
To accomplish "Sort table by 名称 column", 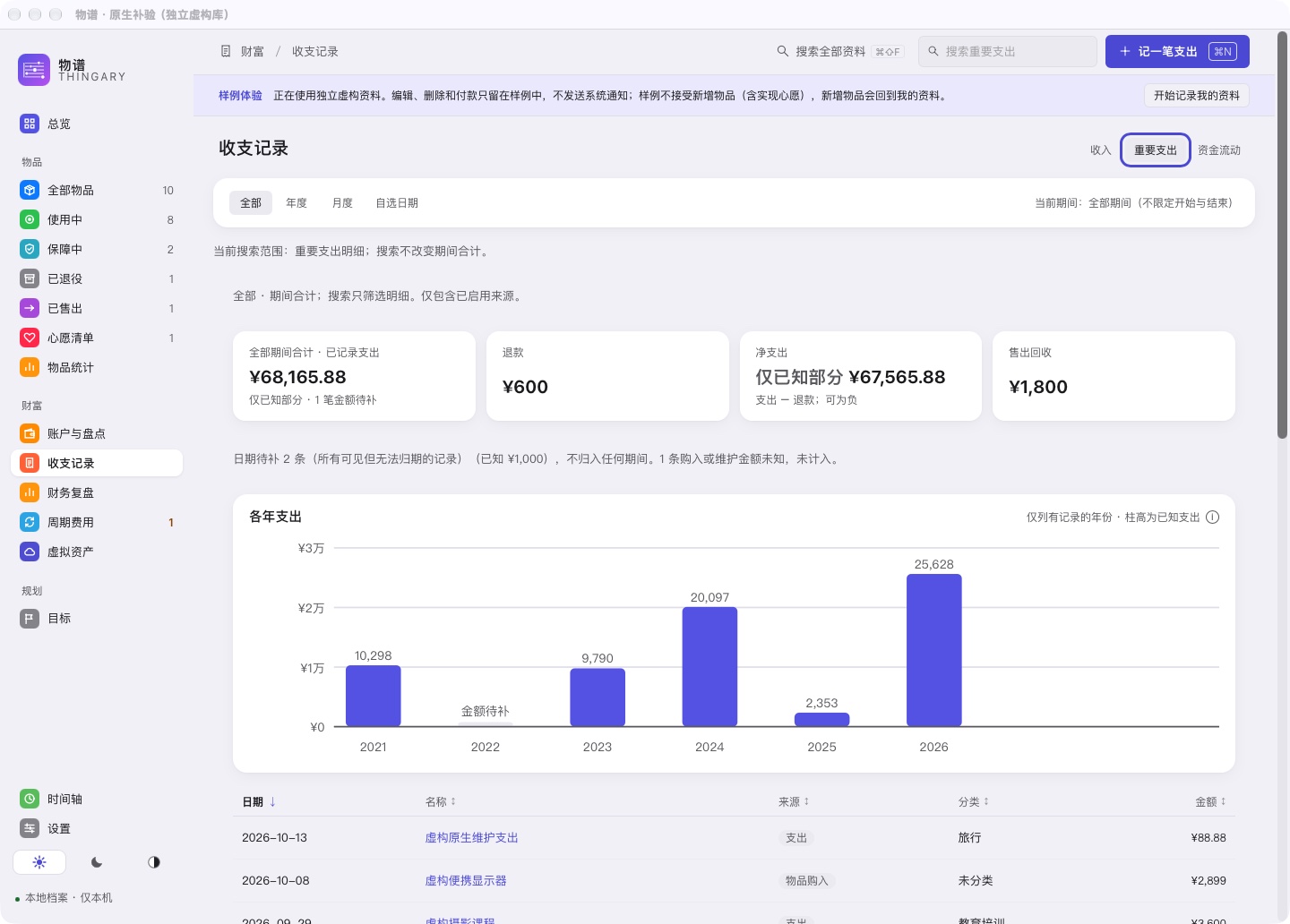I will (441, 801).
